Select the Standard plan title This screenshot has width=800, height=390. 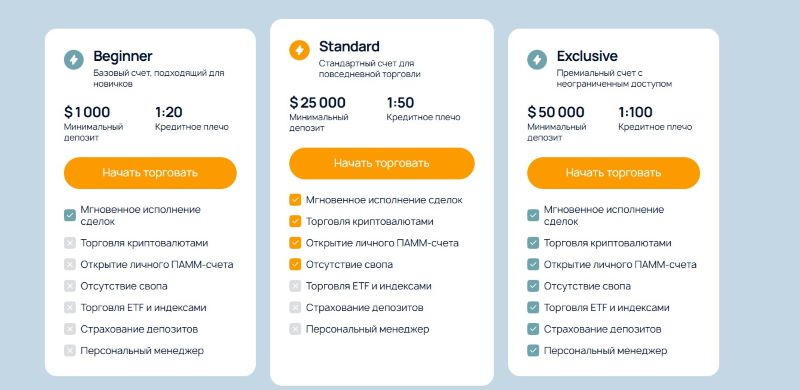tap(349, 46)
